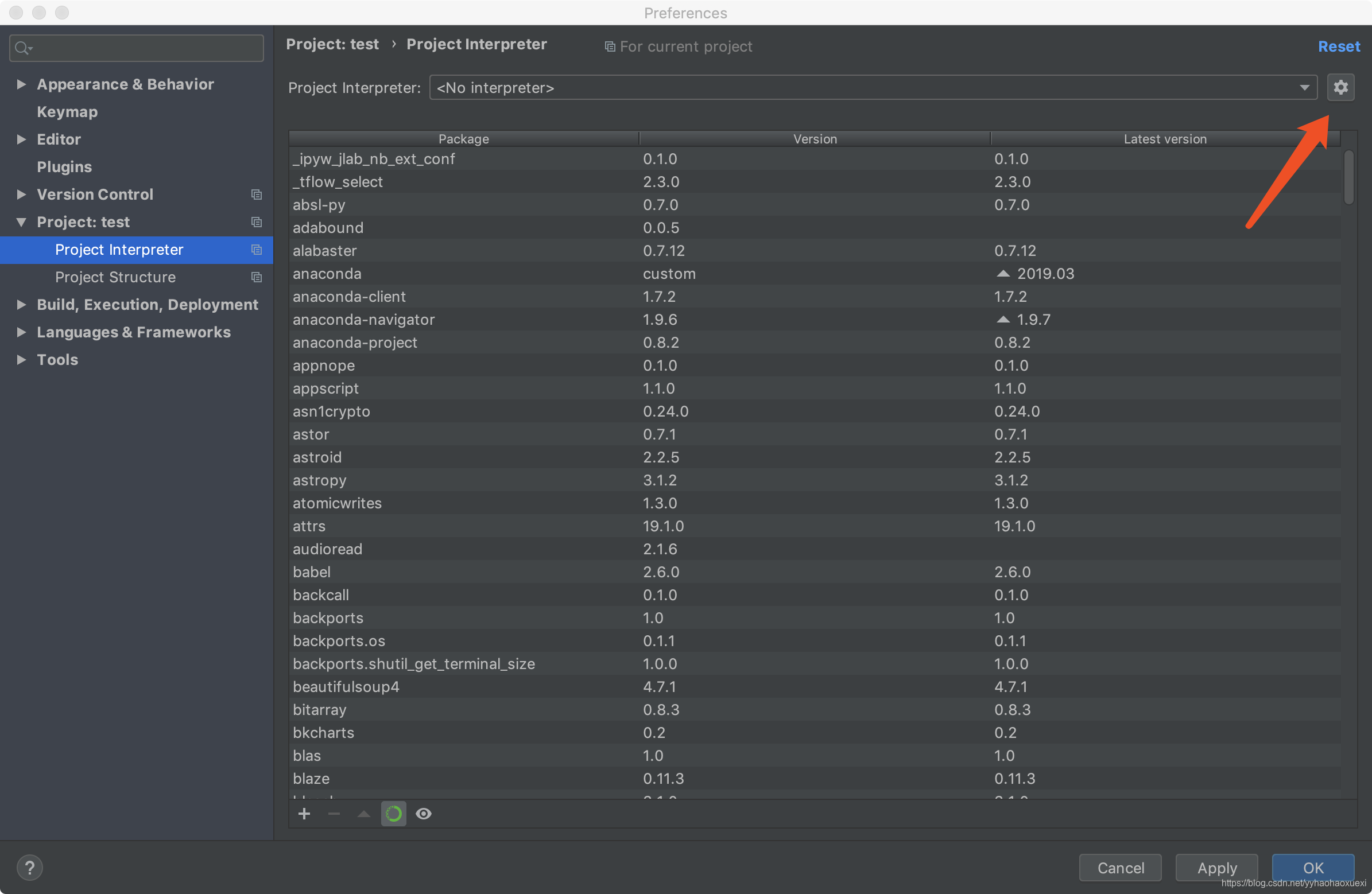Select the blaze package row
The width and height of the screenshot is (1372, 894).
tap(815, 778)
